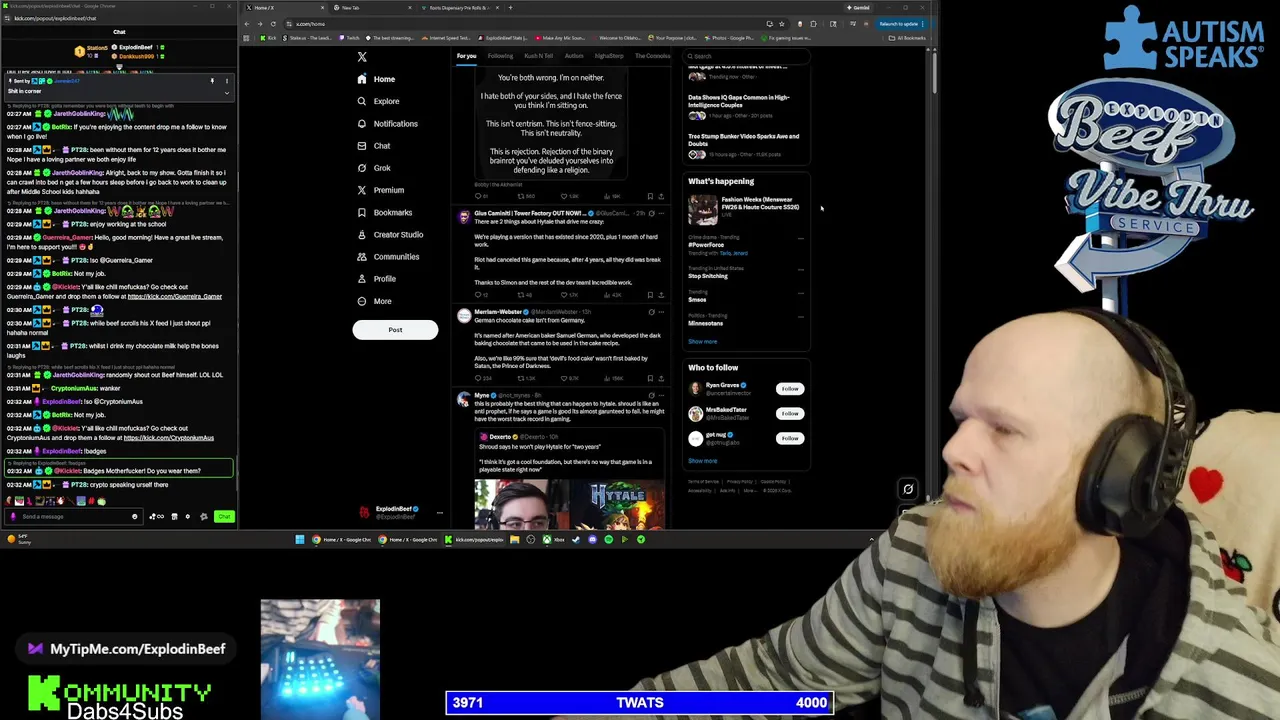
Task: Open the Kick bookmark in bookmarks bar
Action: pos(267,38)
